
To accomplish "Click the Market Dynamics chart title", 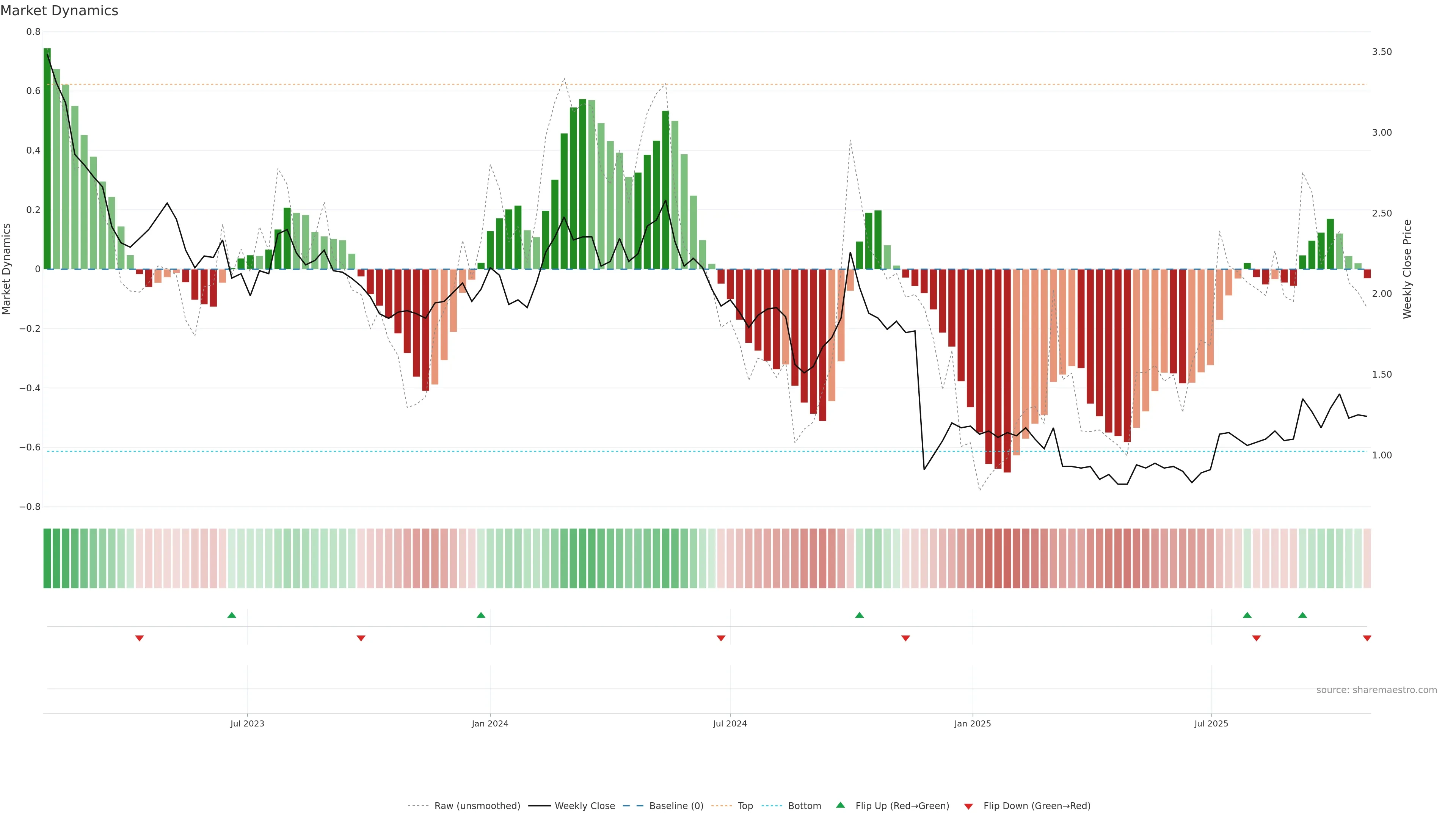I will [x=60, y=11].
